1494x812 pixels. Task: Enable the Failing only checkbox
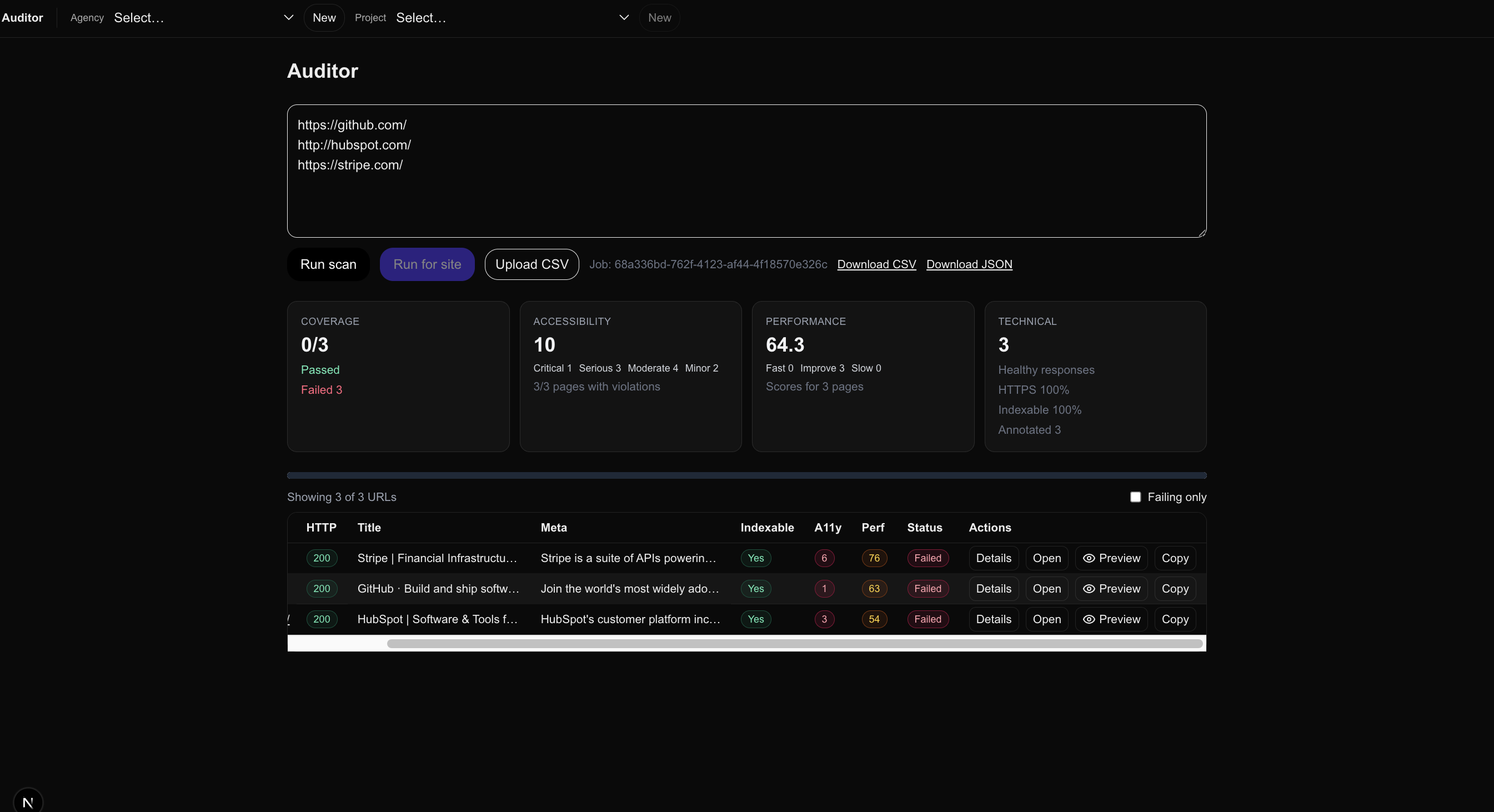(1135, 497)
